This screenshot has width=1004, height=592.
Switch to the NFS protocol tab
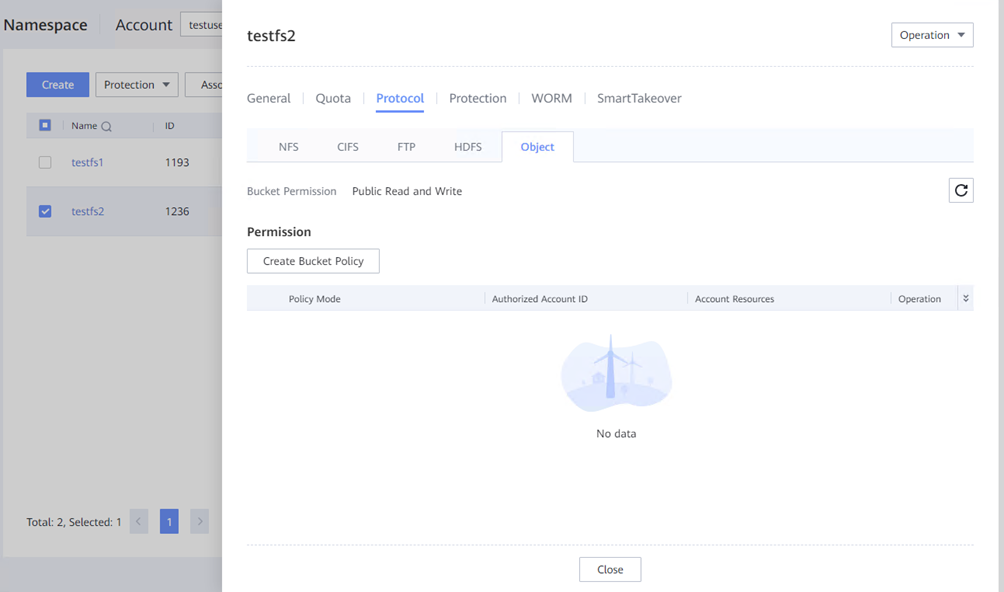click(288, 147)
